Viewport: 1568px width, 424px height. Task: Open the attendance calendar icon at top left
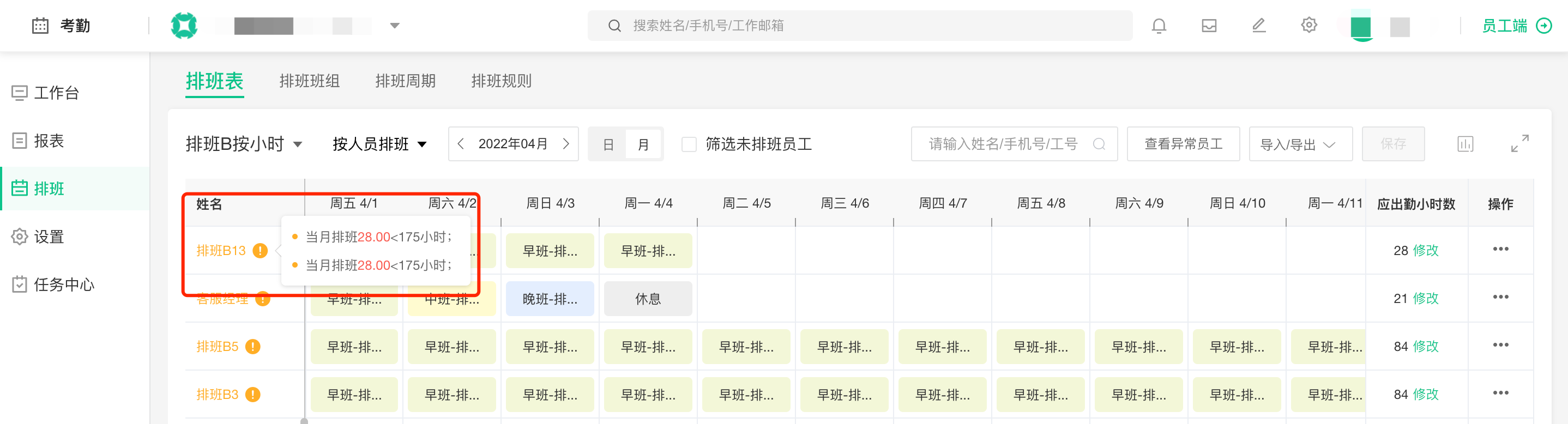[40, 26]
